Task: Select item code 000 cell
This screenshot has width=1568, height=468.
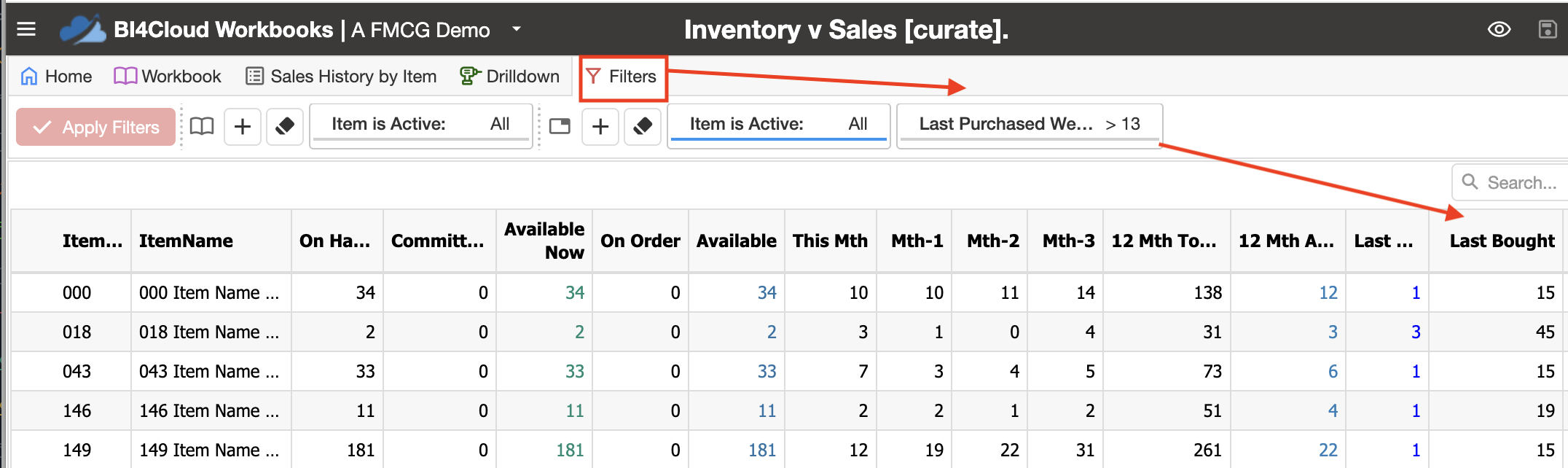Action: tap(71, 293)
